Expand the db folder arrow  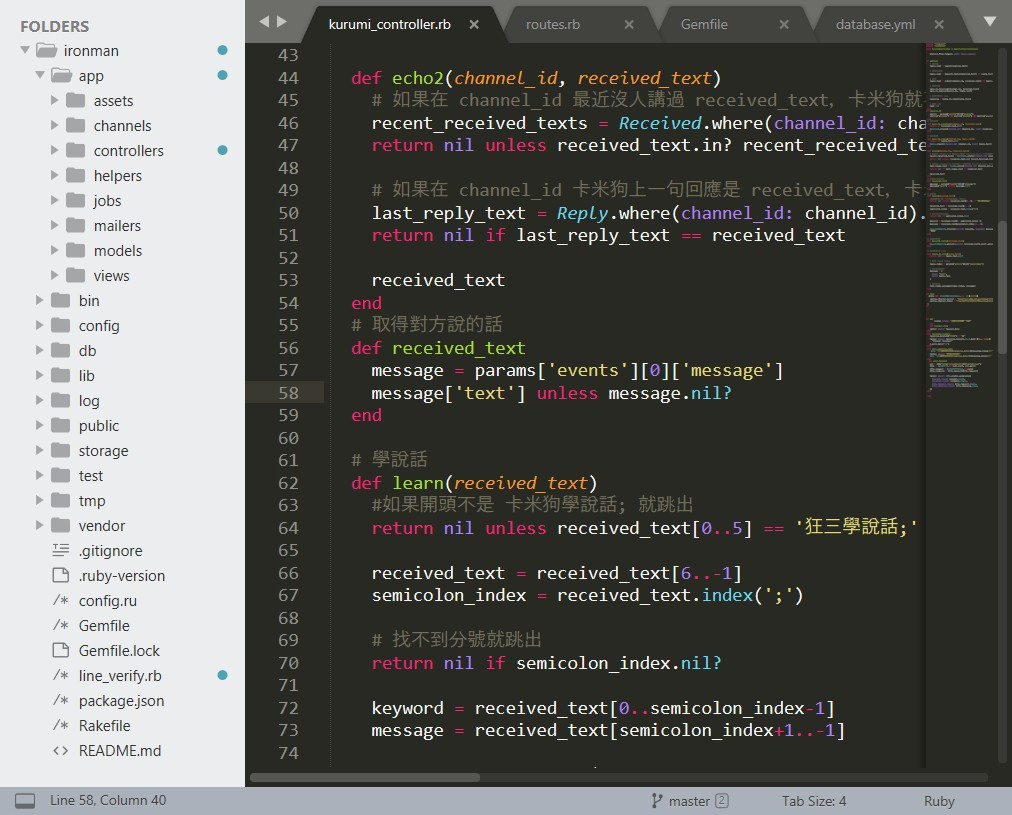point(40,350)
